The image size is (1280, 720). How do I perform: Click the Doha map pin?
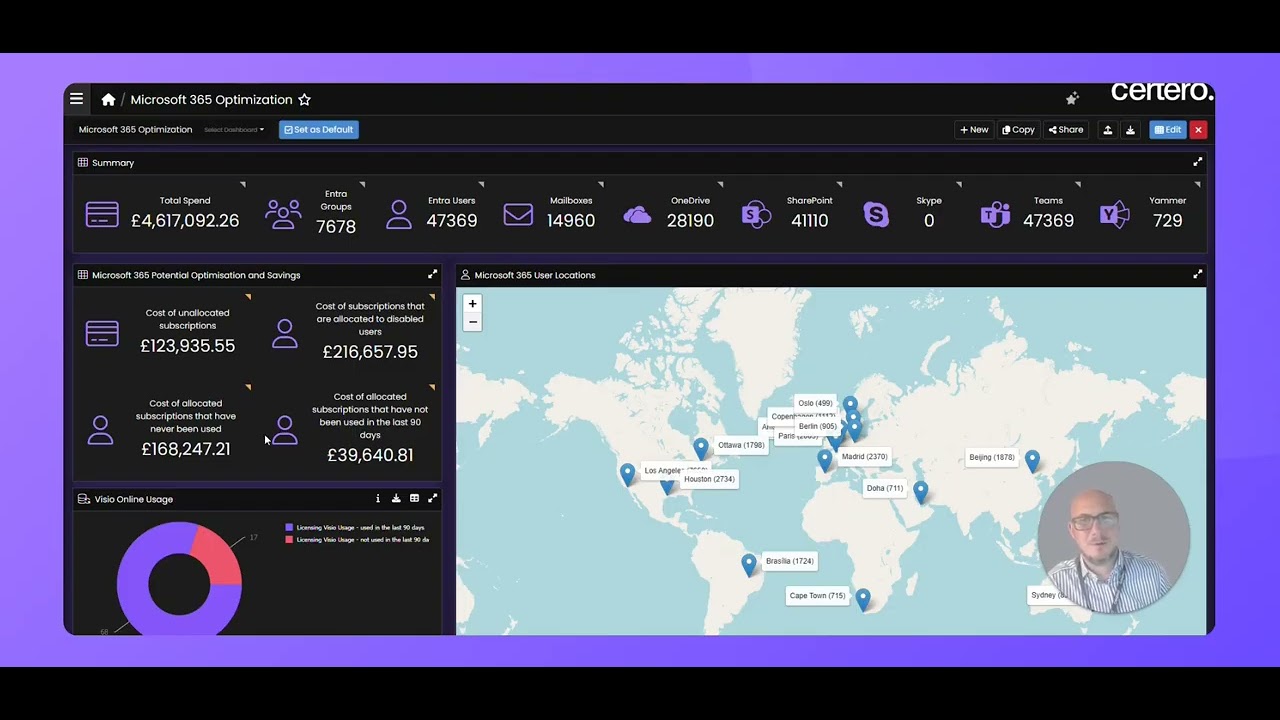click(920, 491)
